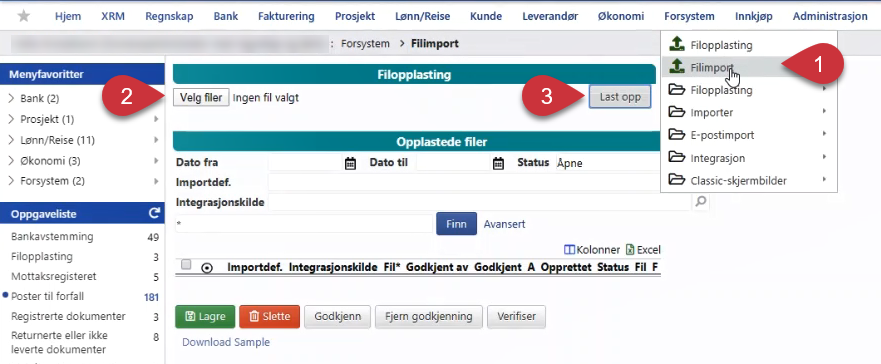881x364 pixels.
Task: Click the Dato til input field
Action: click(453, 163)
